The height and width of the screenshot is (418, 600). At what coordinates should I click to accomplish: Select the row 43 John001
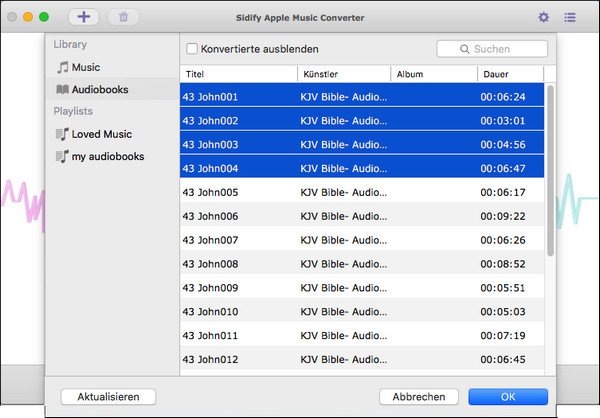[362, 97]
